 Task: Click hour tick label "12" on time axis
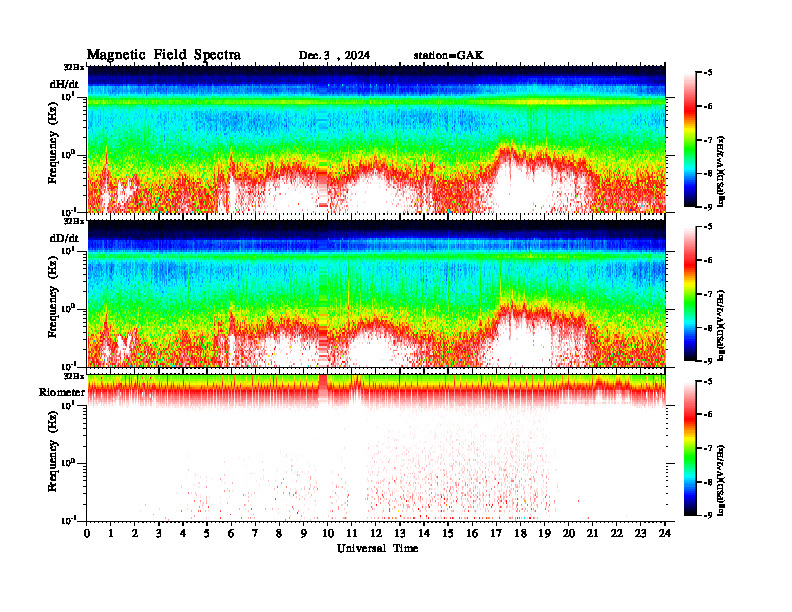pos(375,534)
